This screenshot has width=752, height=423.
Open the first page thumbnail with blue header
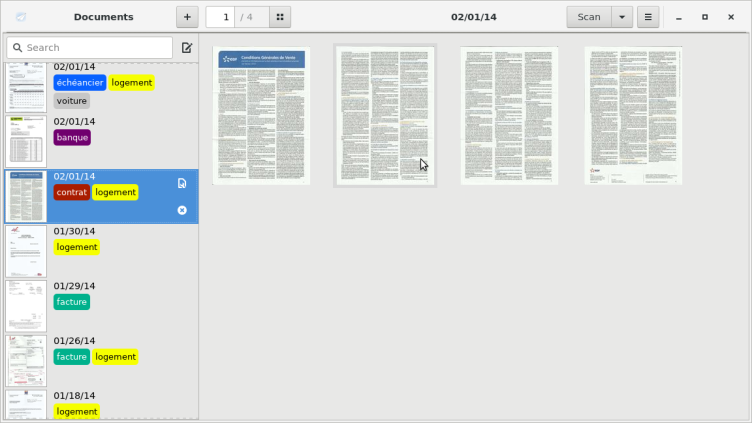tap(261, 115)
